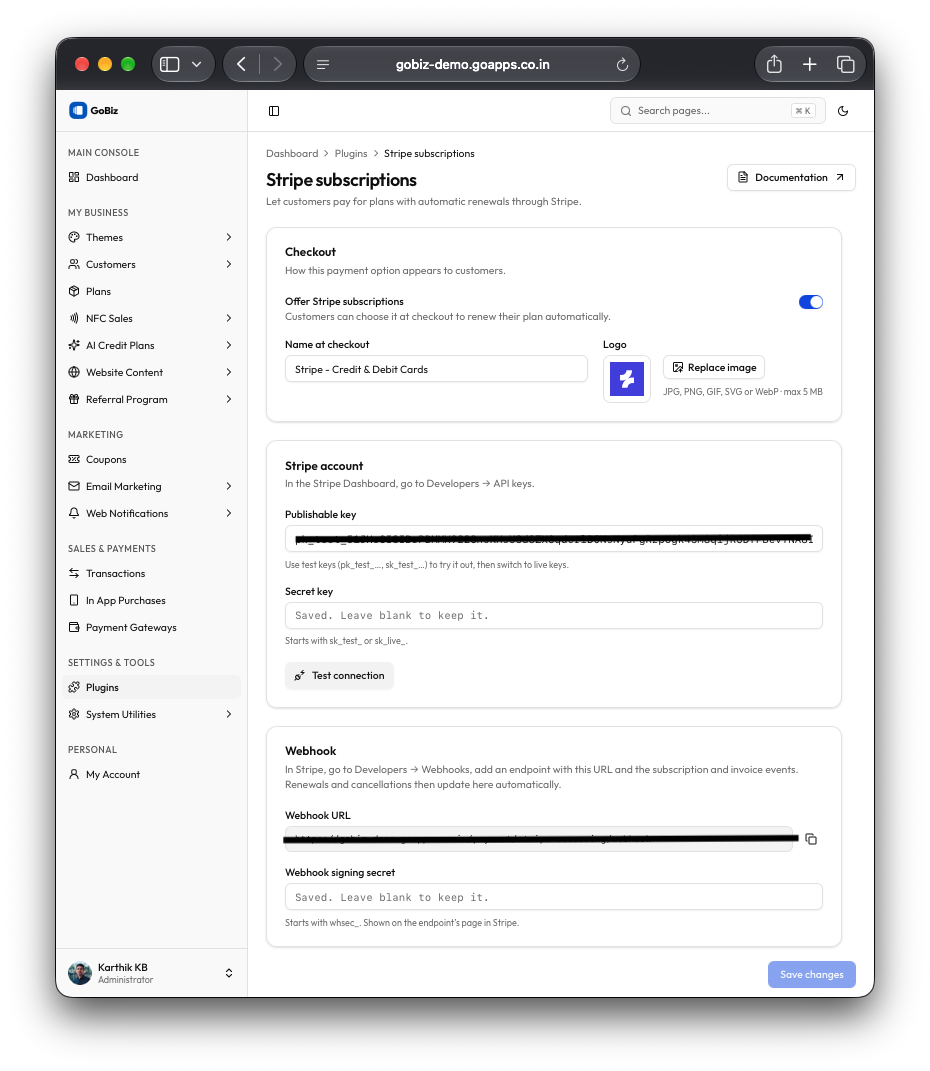Screen dimensions: 930x1071
Task: Reload the page in browser
Action: point(622,64)
